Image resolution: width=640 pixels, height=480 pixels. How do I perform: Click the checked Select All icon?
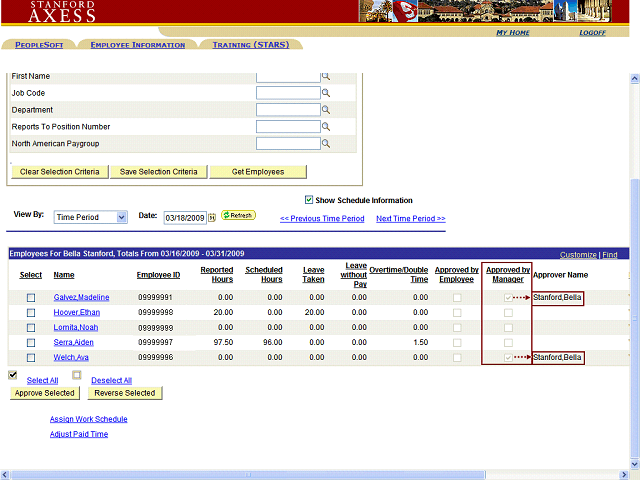coord(13,375)
